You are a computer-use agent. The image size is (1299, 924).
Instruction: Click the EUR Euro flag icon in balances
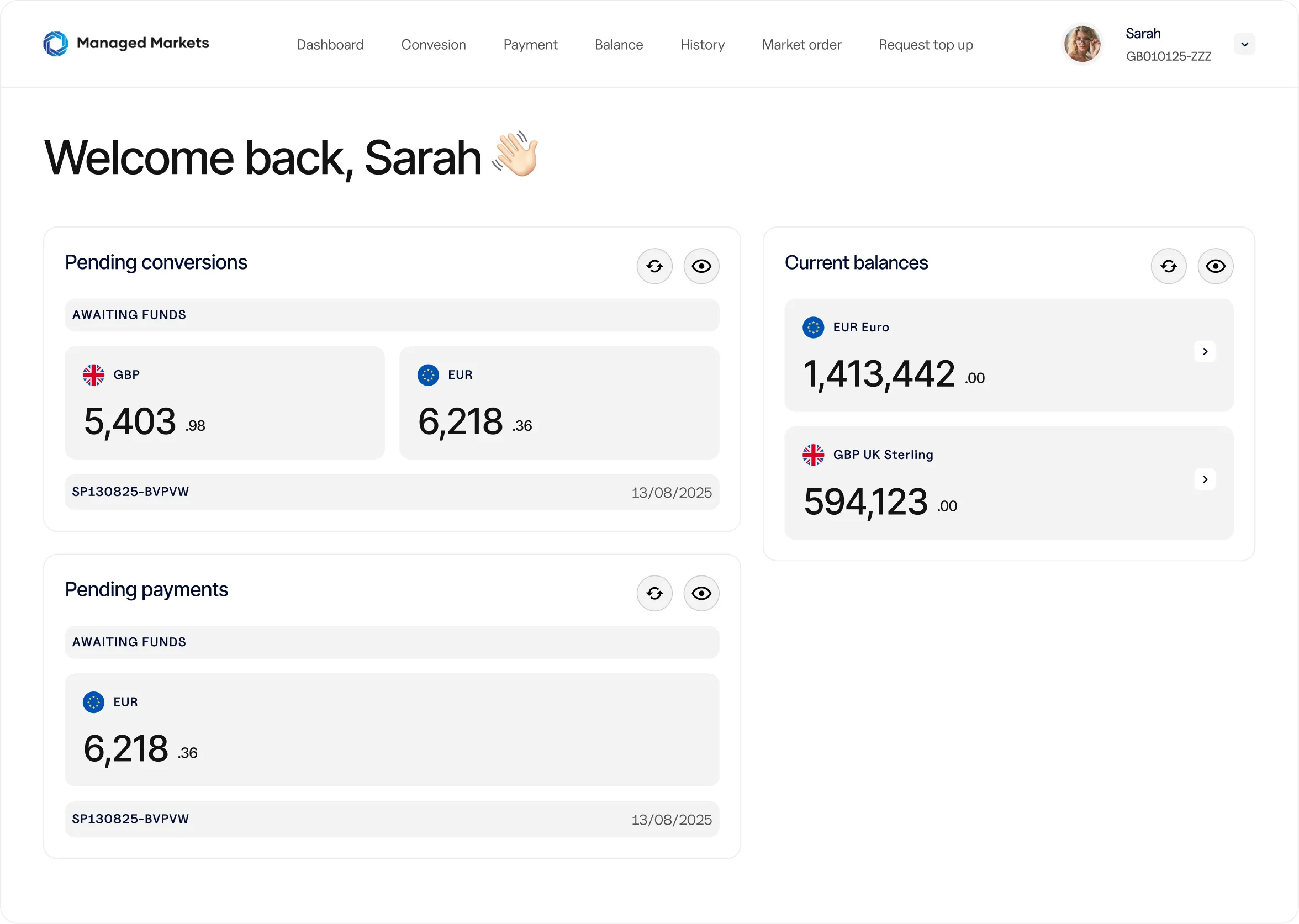(813, 327)
